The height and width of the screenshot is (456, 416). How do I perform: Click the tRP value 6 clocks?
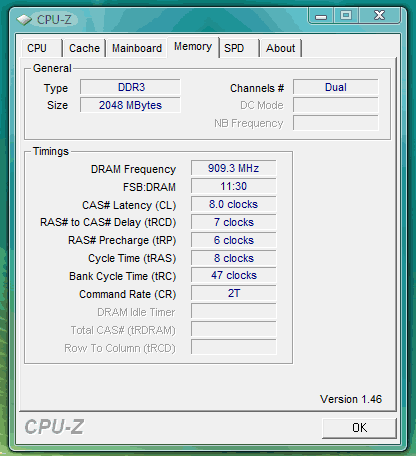coord(234,240)
